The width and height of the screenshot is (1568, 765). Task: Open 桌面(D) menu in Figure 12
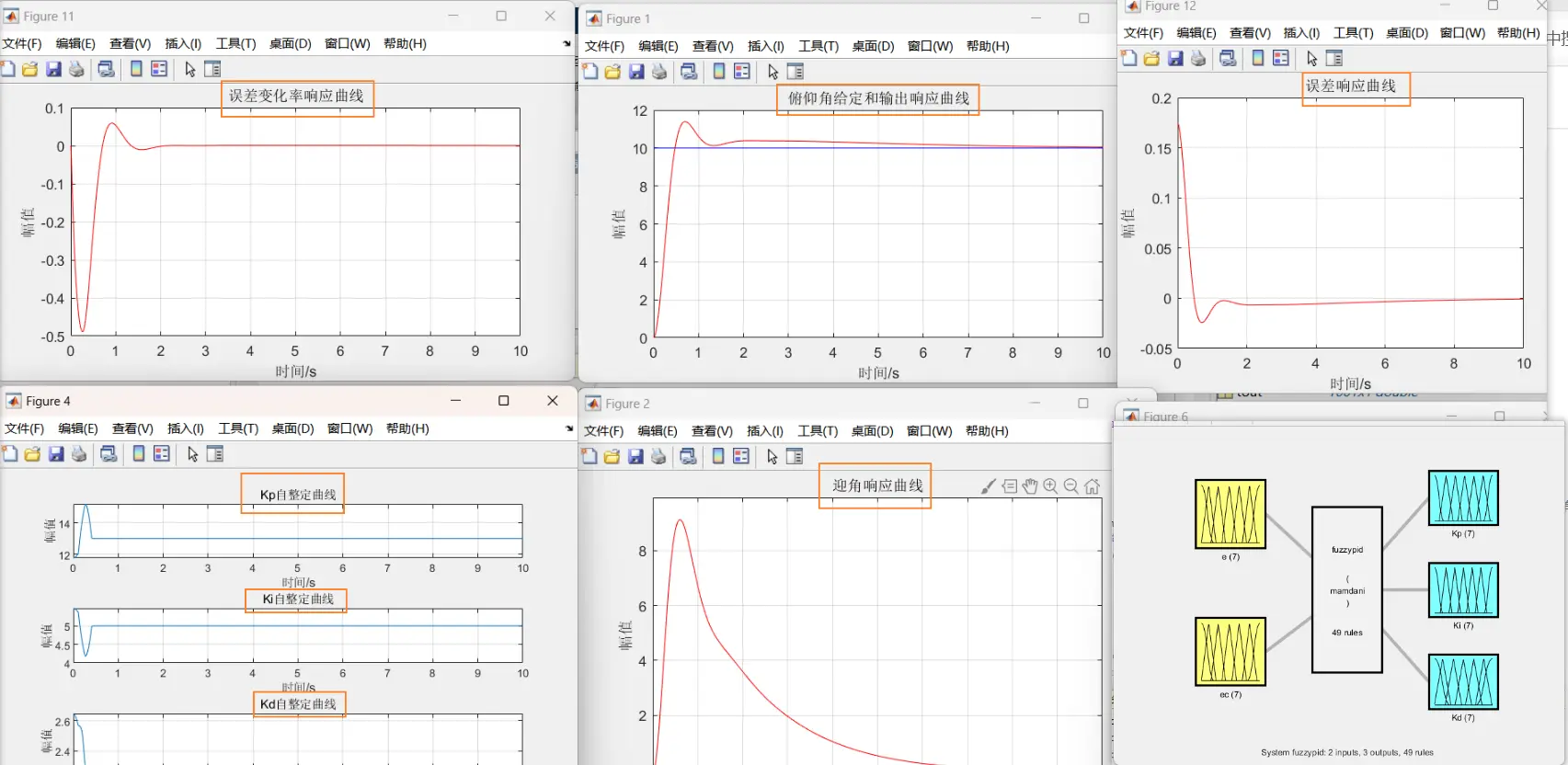[1407, 32]
